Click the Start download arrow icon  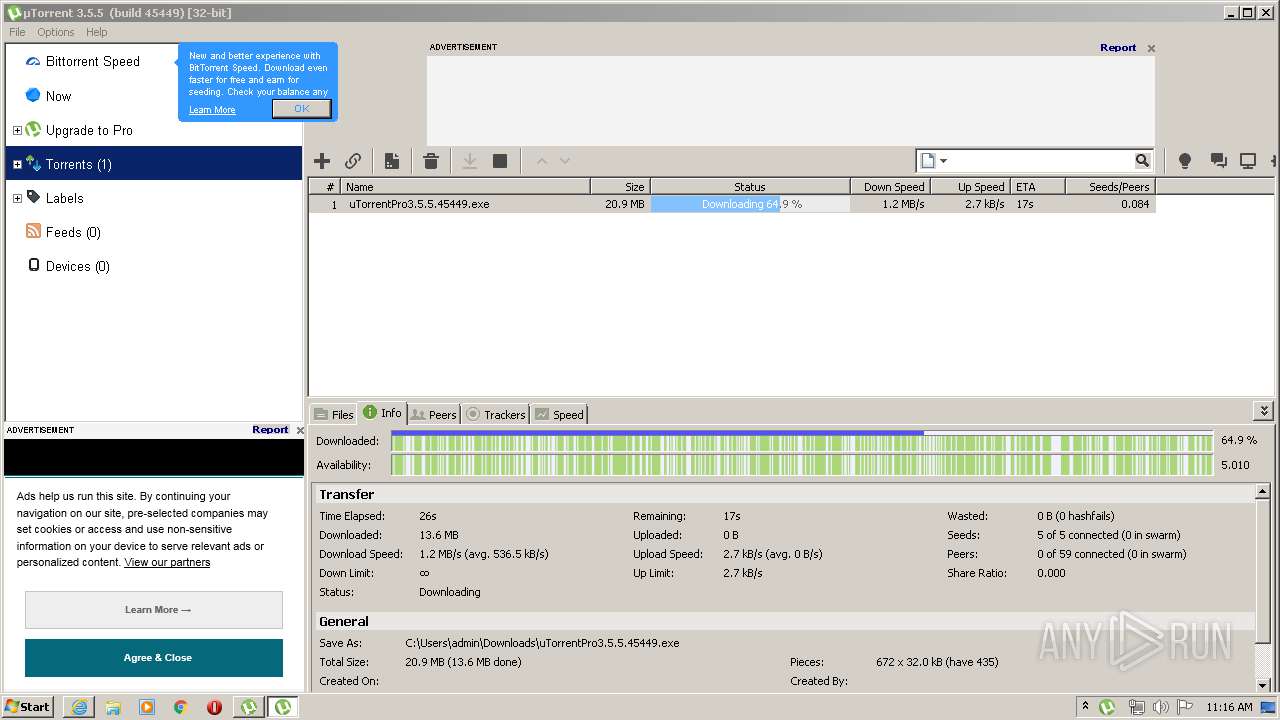tap(469, 161)
